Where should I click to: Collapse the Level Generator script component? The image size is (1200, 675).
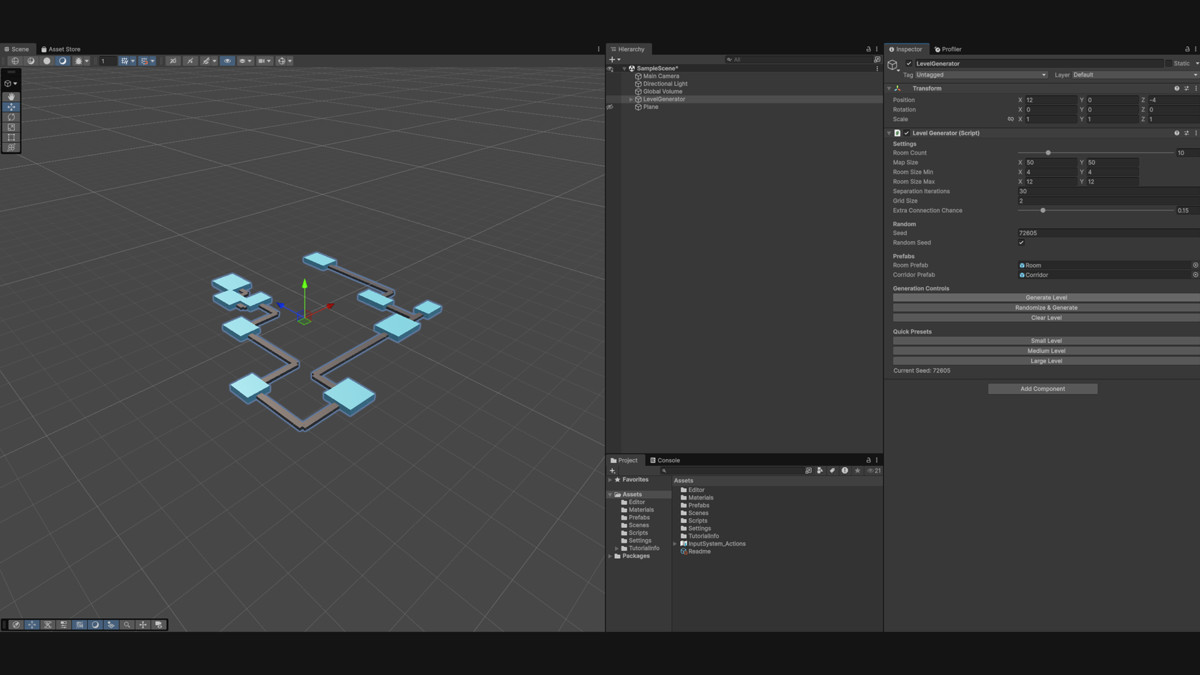pyautogui.click(x=889, y=133)
